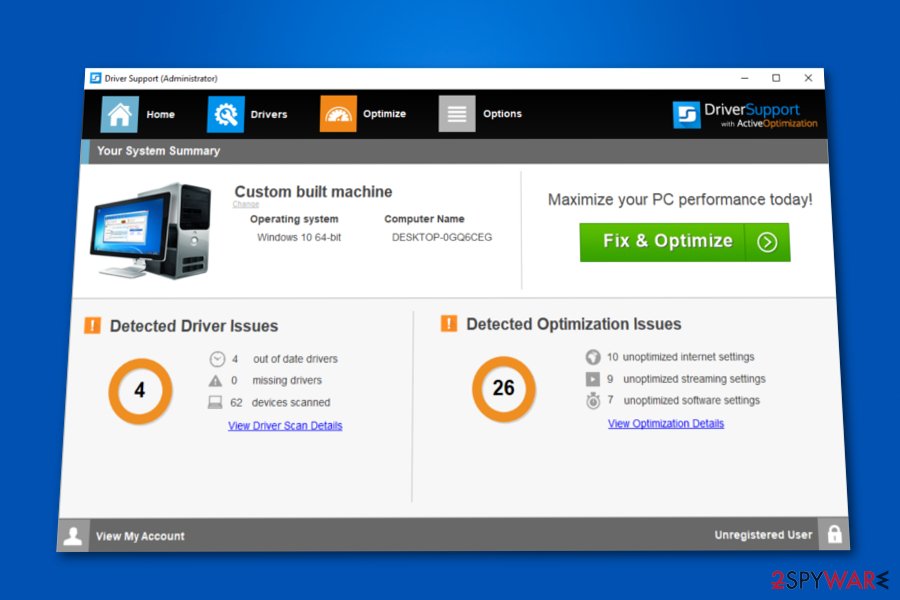This screenshot has width=900, height=600.
Task: Click the computer name 'DESKTOP-0GQ6CEG'
Action: pyautogui.click(x=442, y=237)
